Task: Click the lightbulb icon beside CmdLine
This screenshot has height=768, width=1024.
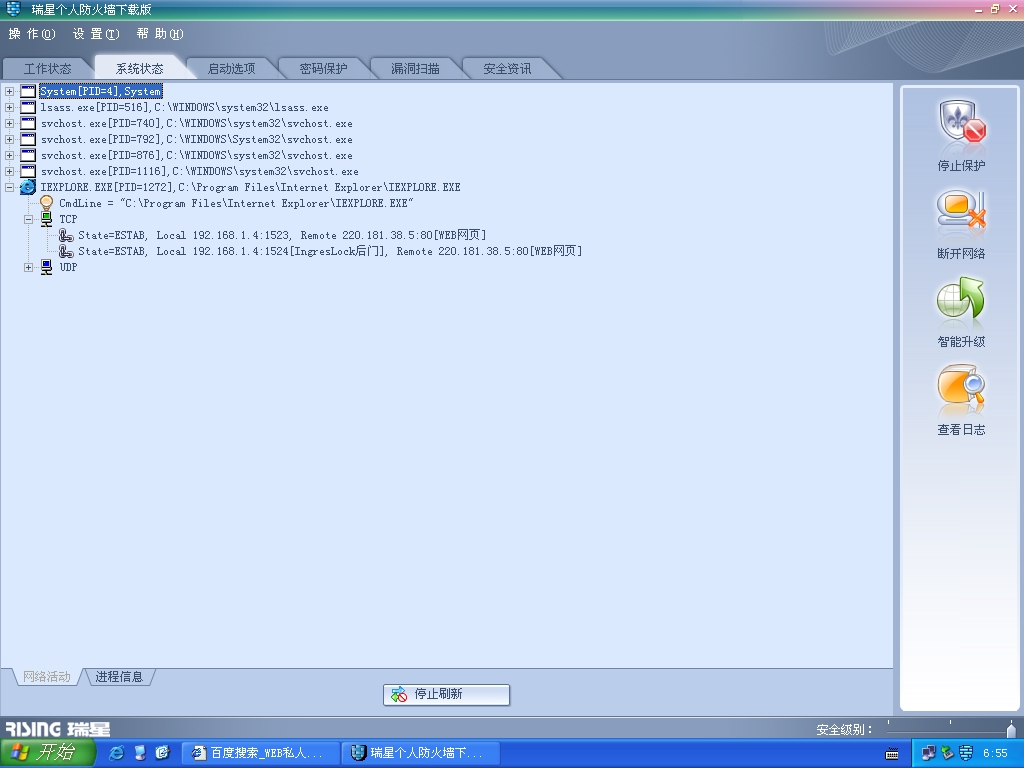Action: click(46, 203)
